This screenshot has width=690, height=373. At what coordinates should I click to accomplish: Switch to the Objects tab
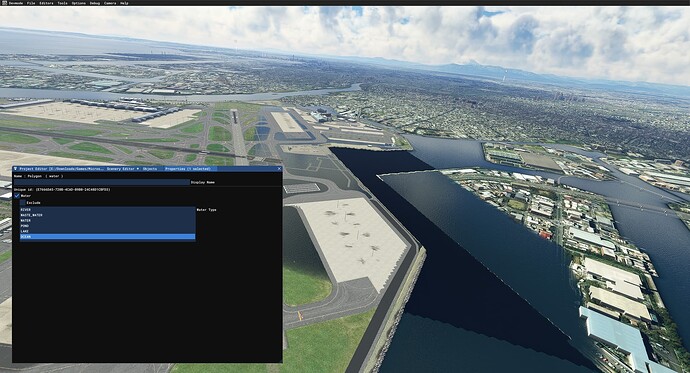150,168
